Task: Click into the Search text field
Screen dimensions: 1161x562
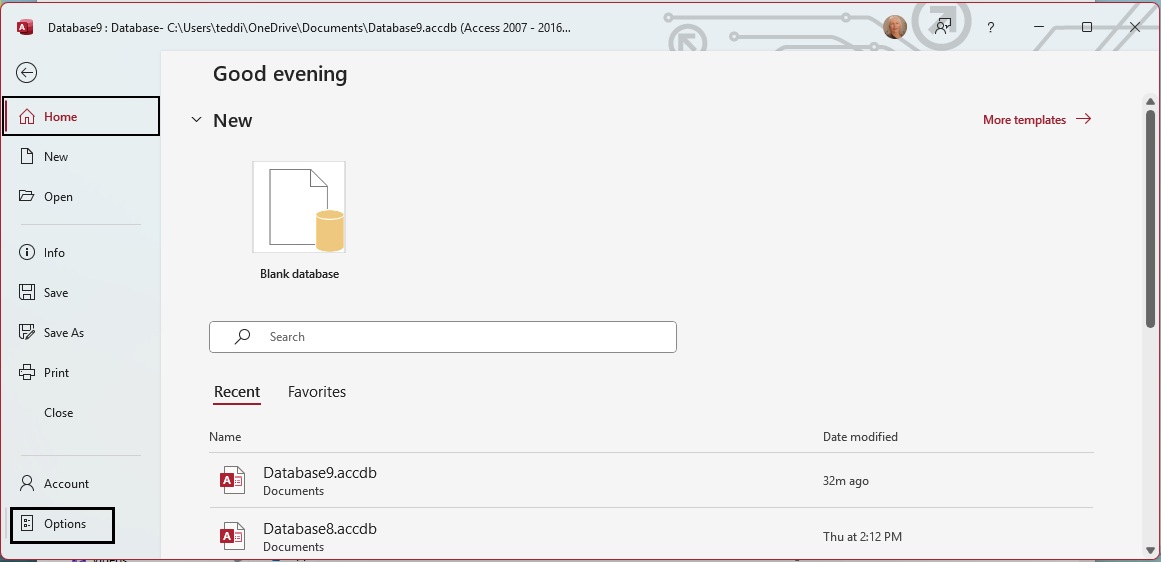Action: pos(460,337)
